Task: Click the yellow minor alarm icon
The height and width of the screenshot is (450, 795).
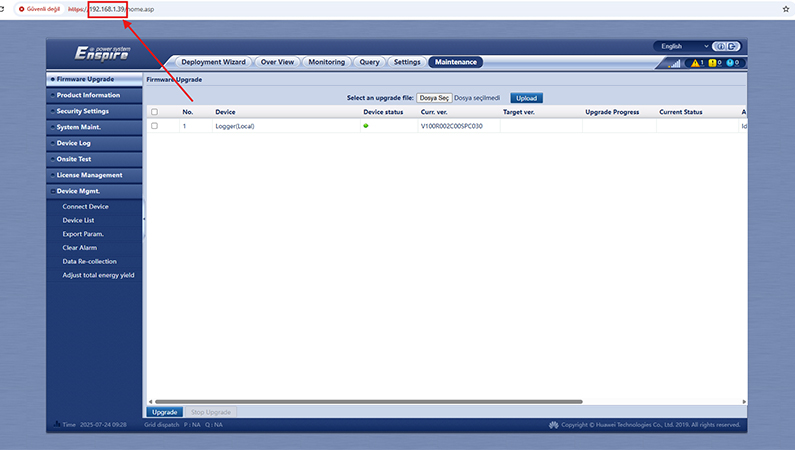Action: coord(713,63)
